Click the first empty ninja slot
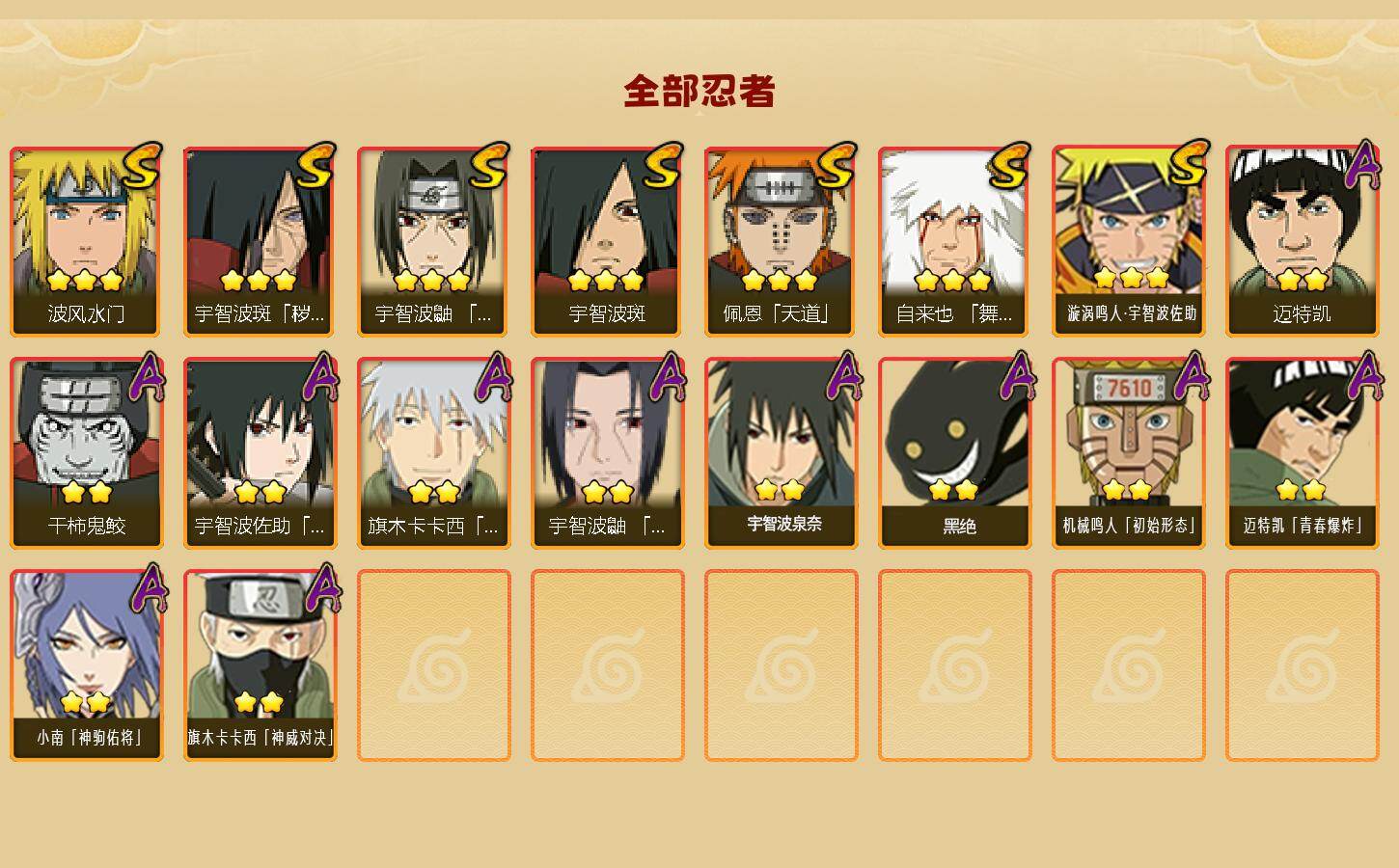 point(433,665)
